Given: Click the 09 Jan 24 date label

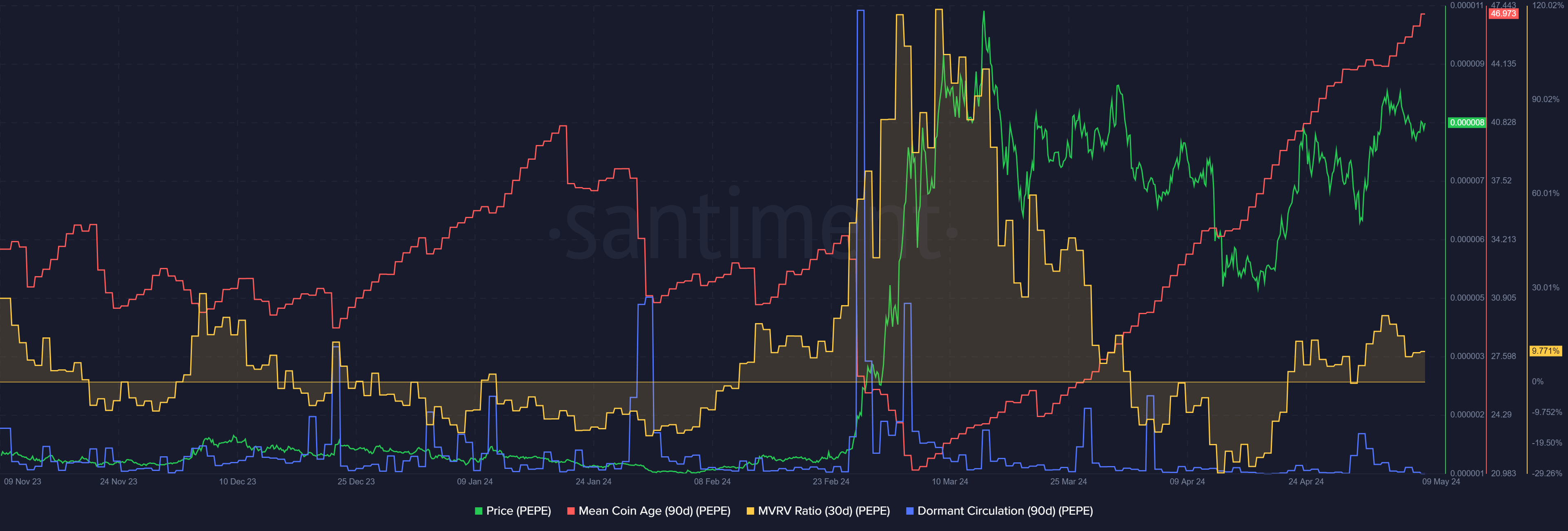Looking at the screenshot, I should coord(475,482).
